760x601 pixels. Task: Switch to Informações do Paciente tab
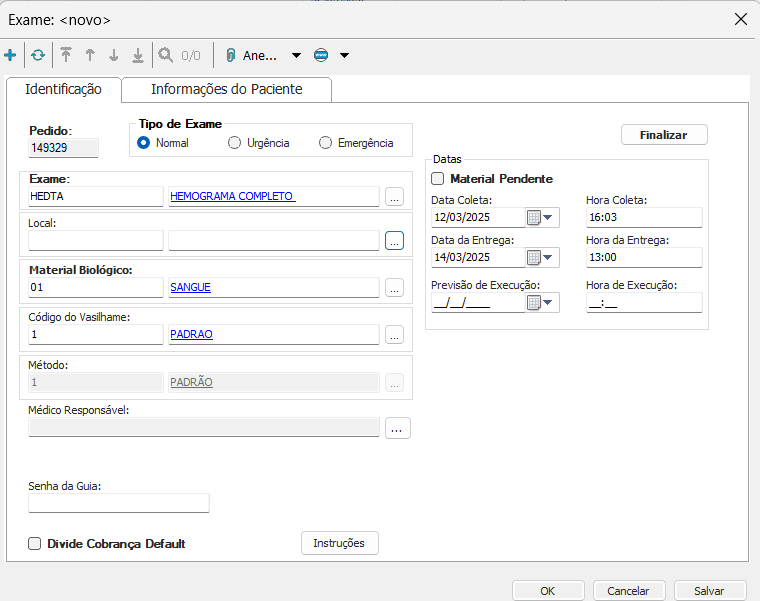point(226,89)
